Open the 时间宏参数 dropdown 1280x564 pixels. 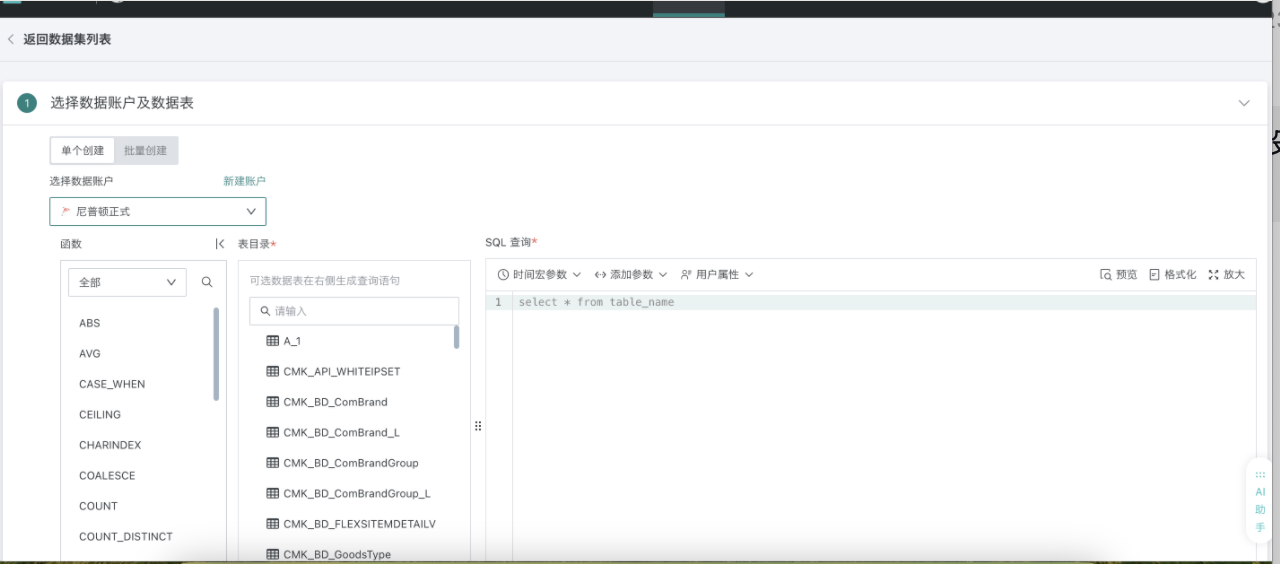pyautogui.click(x=539, y=274)
